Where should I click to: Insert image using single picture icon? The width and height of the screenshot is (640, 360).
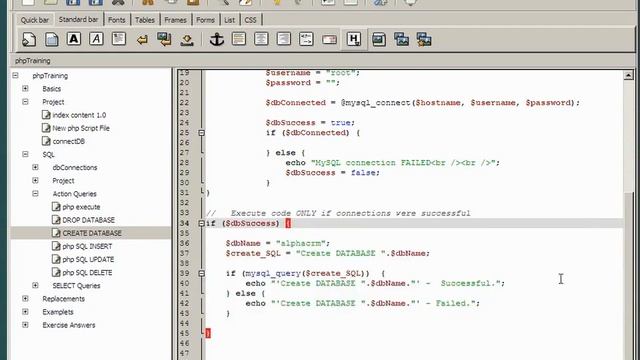click(x=379, y=40)
